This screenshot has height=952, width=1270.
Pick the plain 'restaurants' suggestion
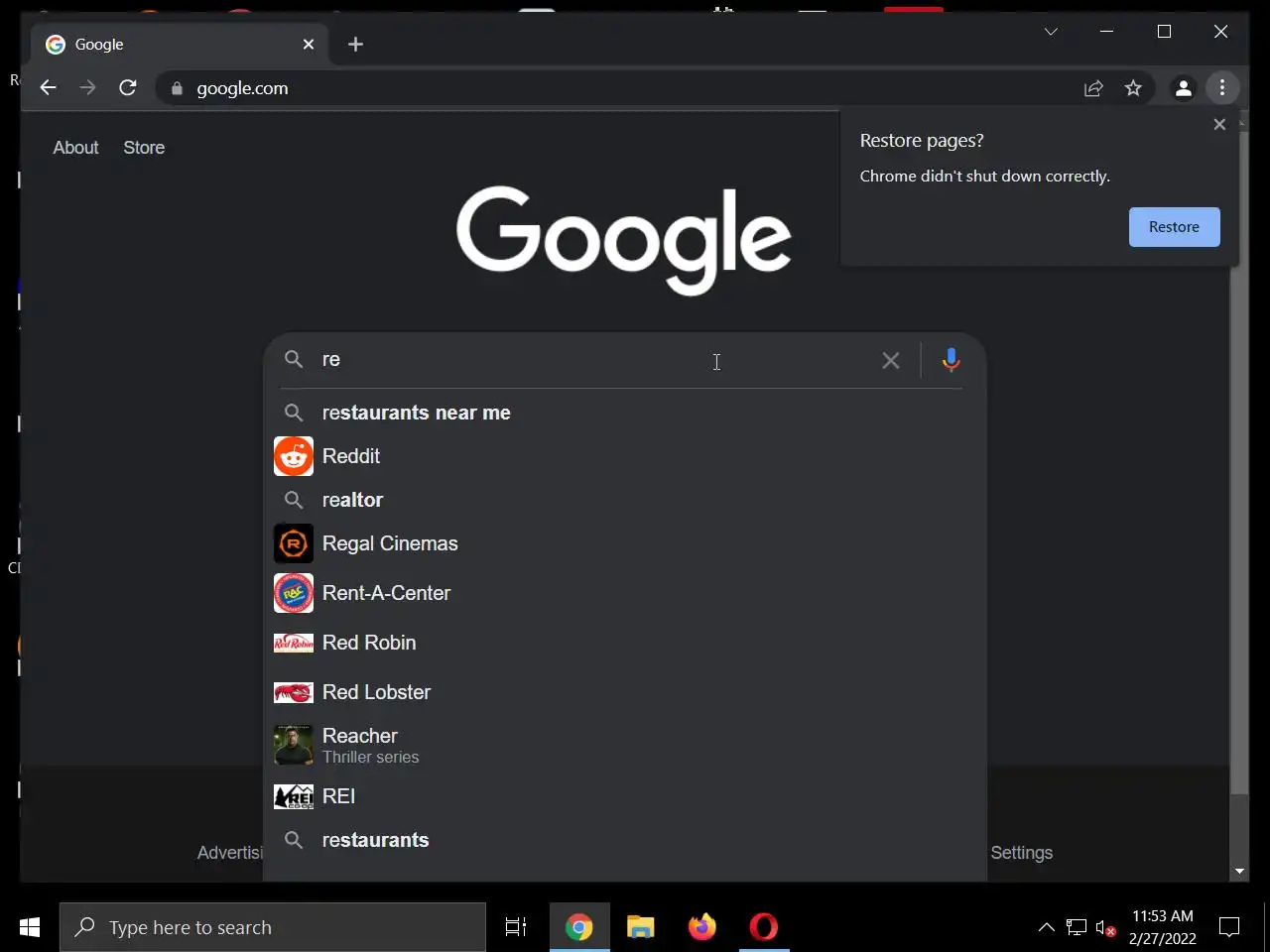point(625,840)
